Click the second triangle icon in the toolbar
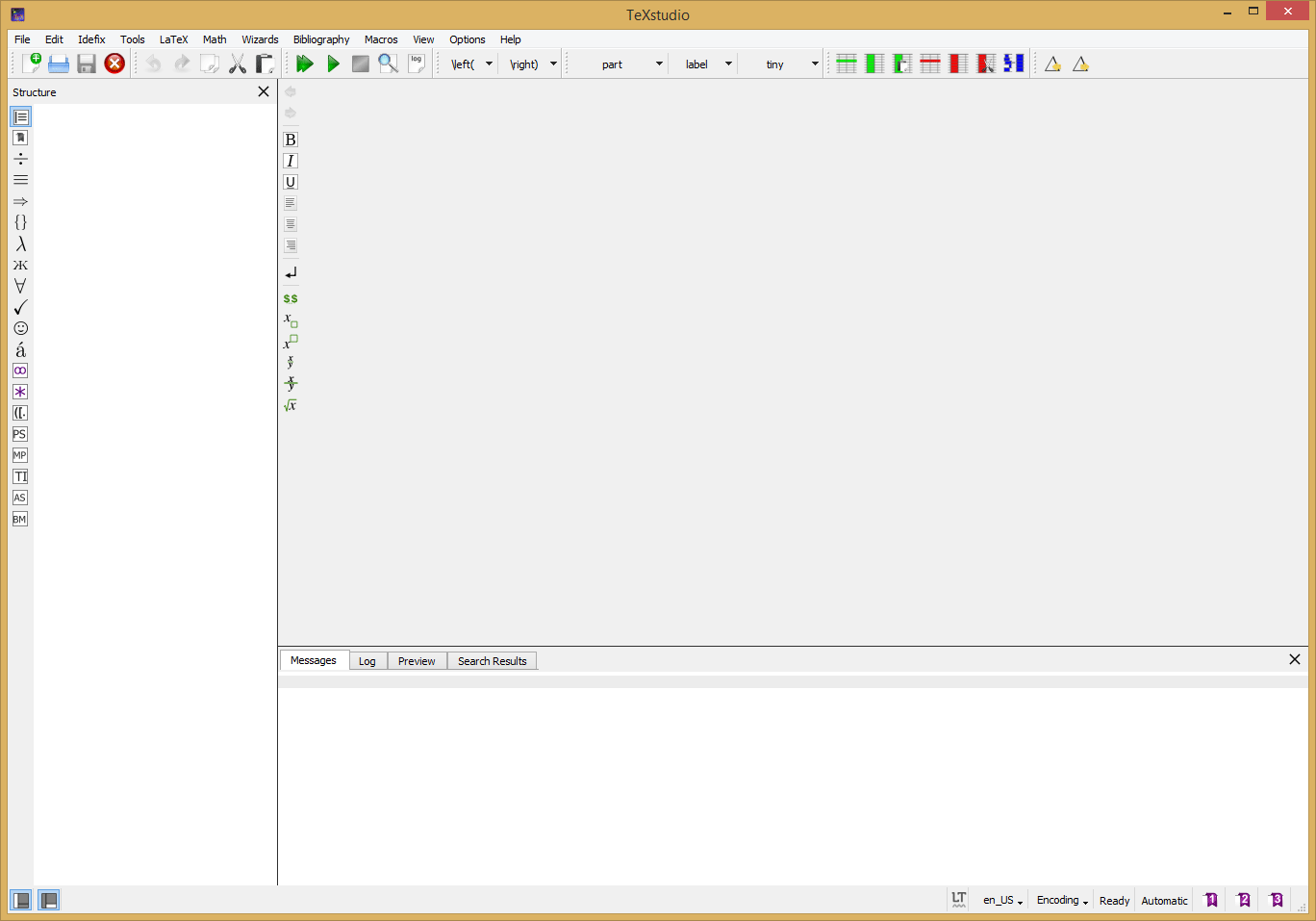 coord(1080,64)
